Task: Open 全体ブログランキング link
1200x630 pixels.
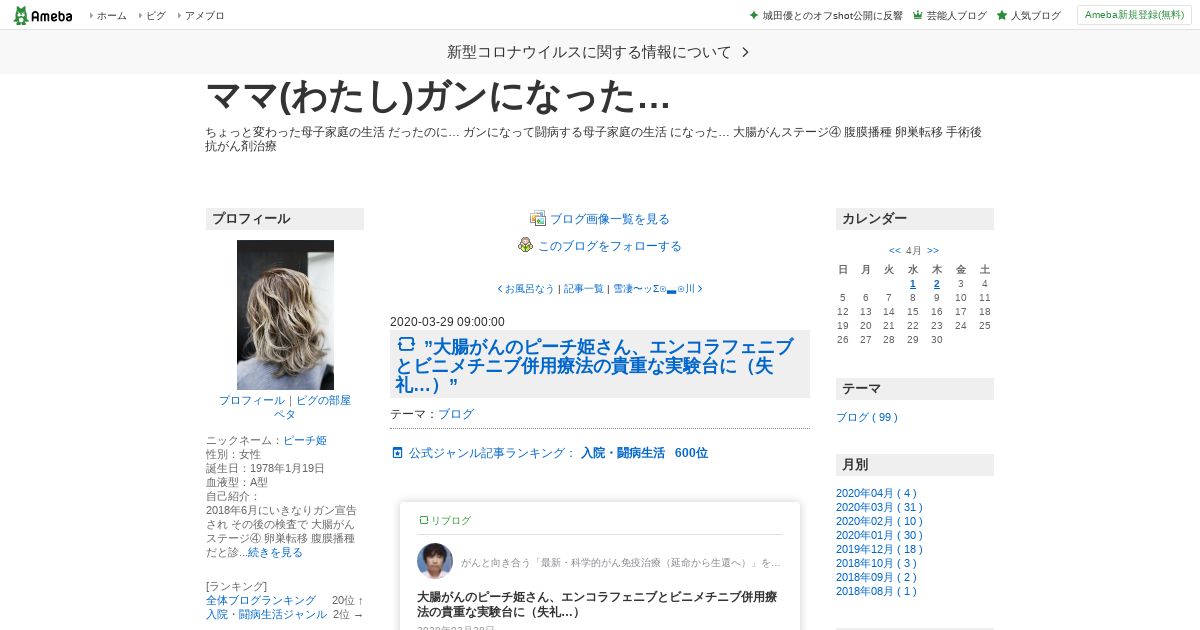Action: (x=261, y=600)
